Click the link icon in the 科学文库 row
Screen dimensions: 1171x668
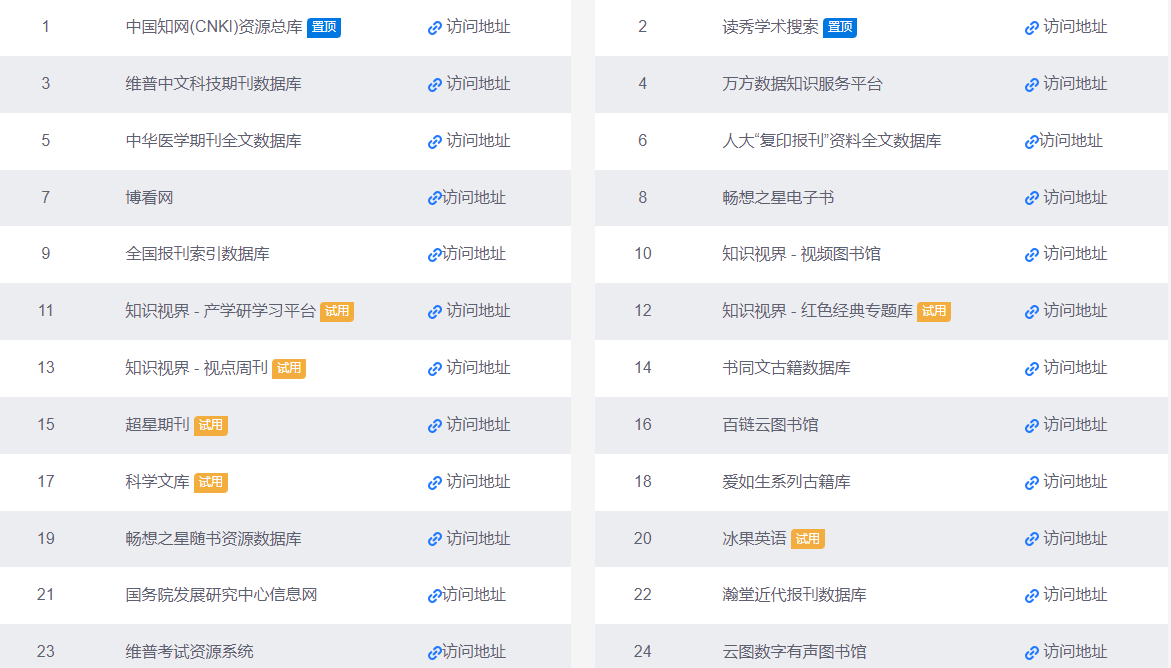click(x=435, y=483)
